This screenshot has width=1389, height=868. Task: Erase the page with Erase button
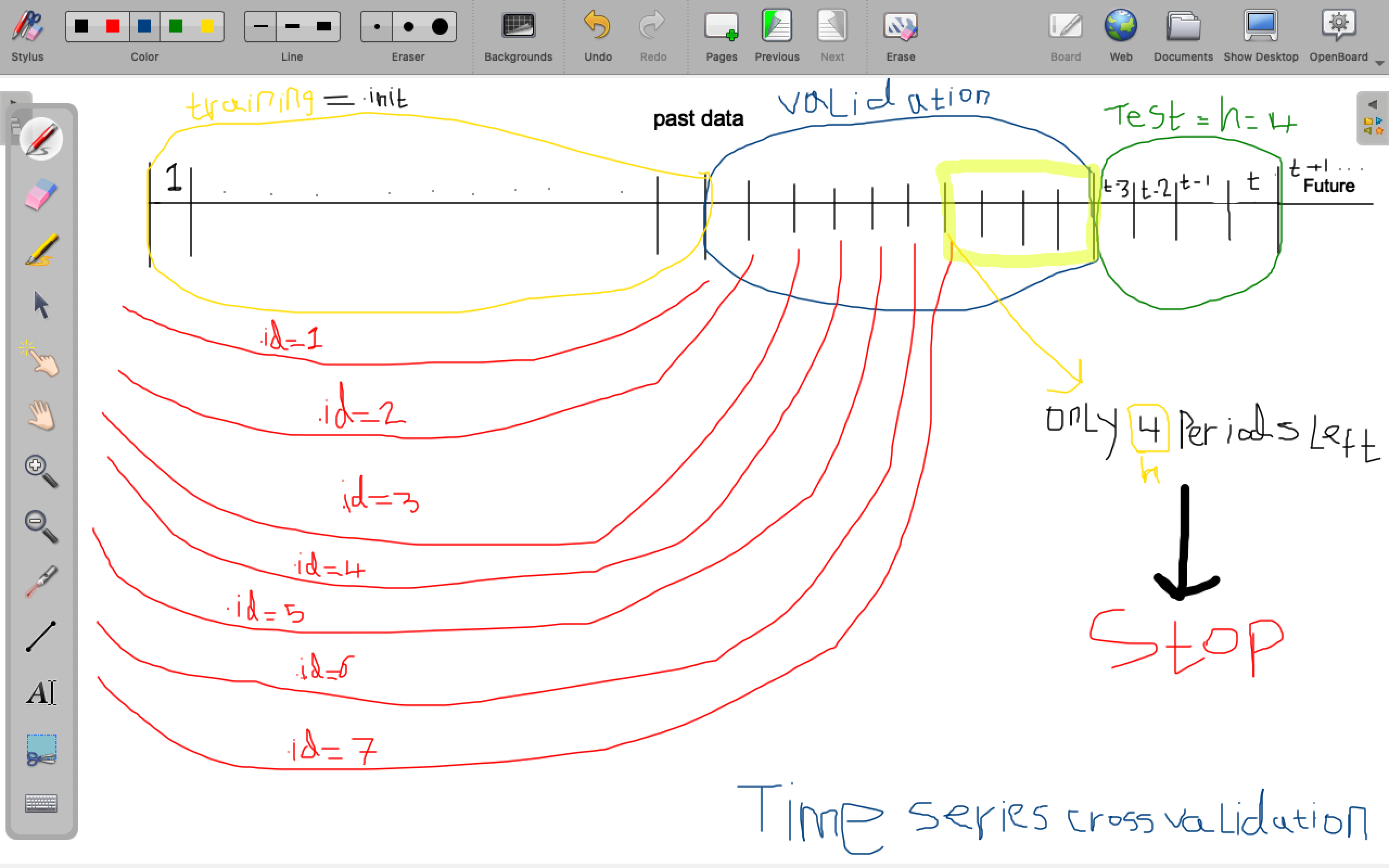[901, 36]
